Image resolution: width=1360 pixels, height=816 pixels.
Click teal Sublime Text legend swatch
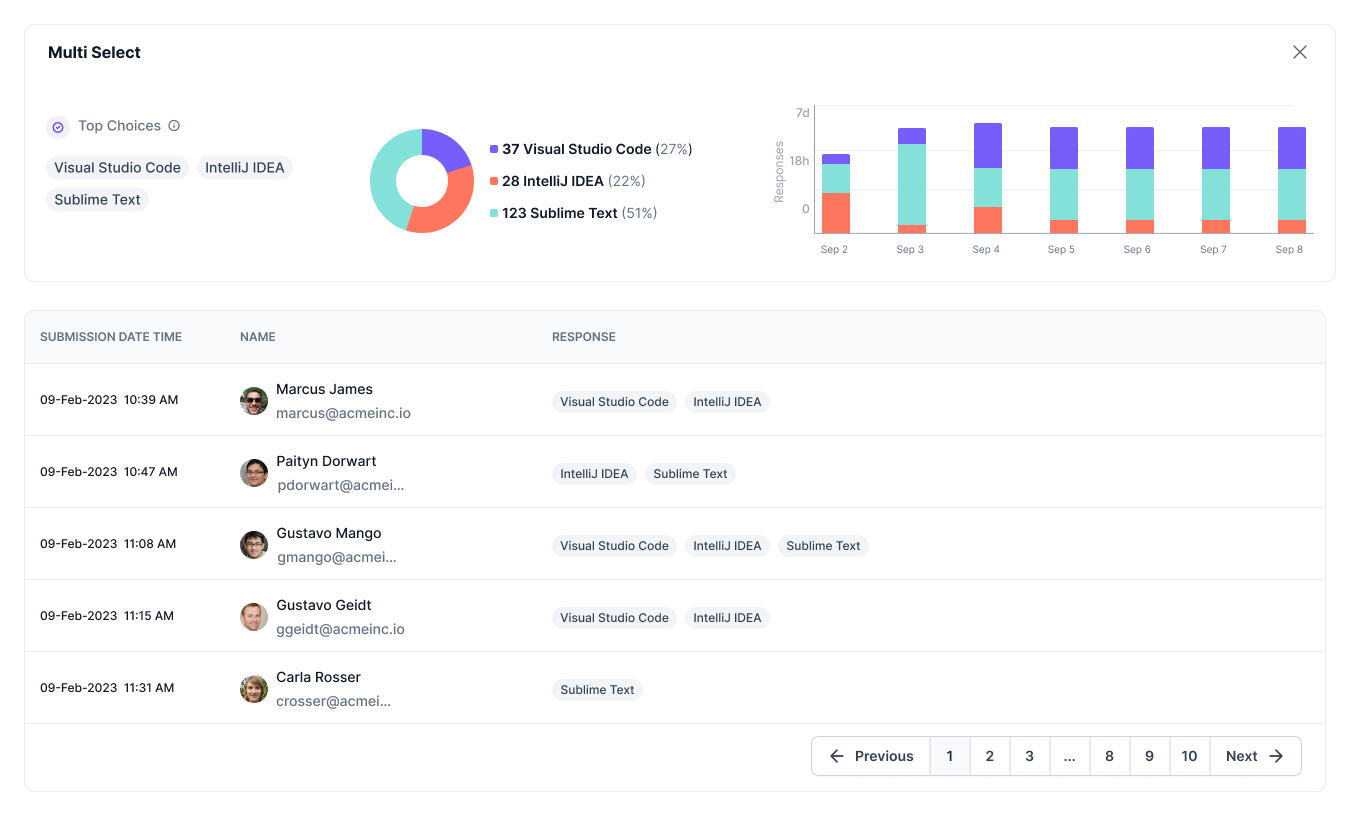494,213
